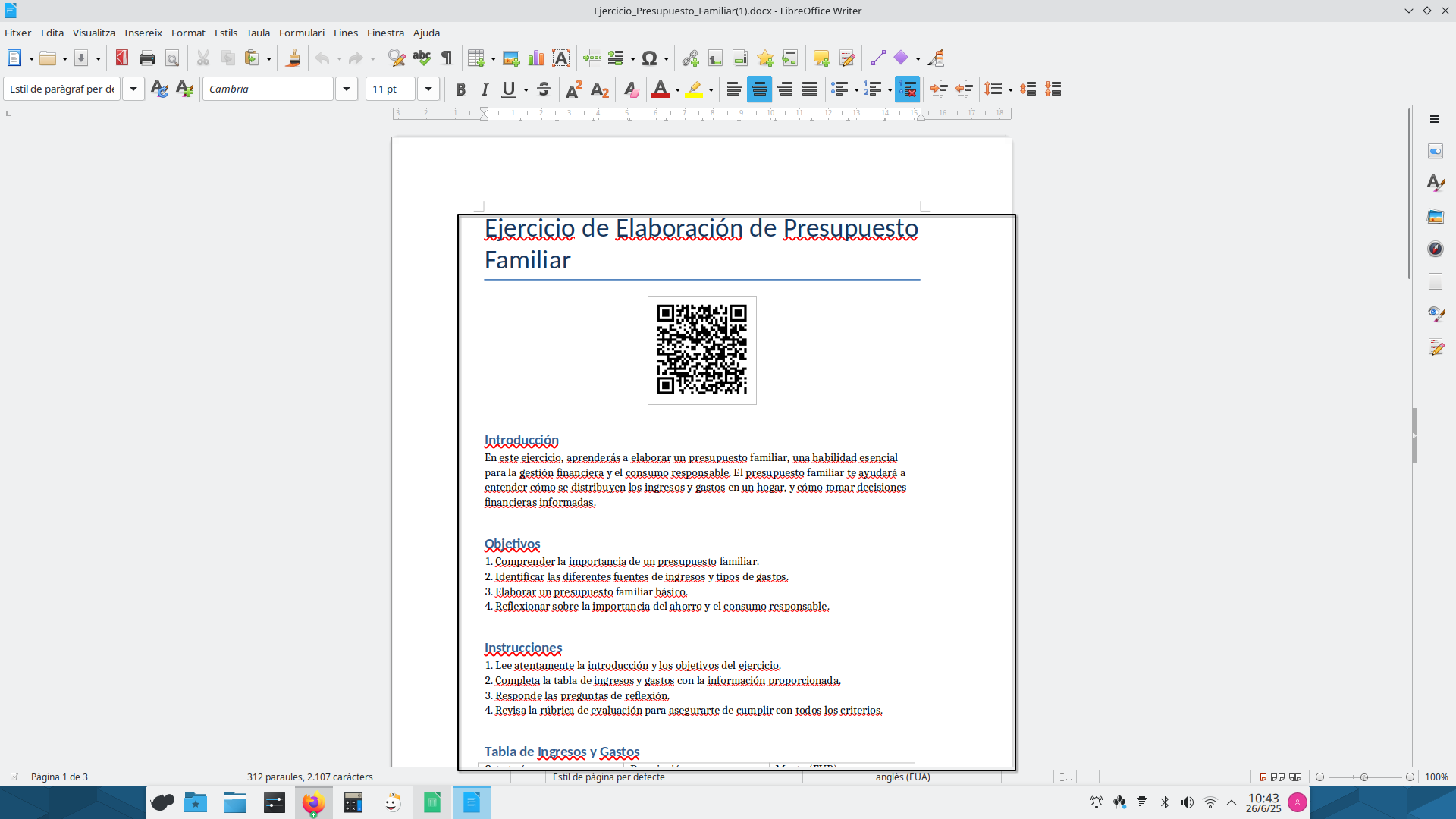Image resolution: width=1456 pixels, height=819 pixels.
Task: Click the word count in status bar
Action: coord(309,777)
